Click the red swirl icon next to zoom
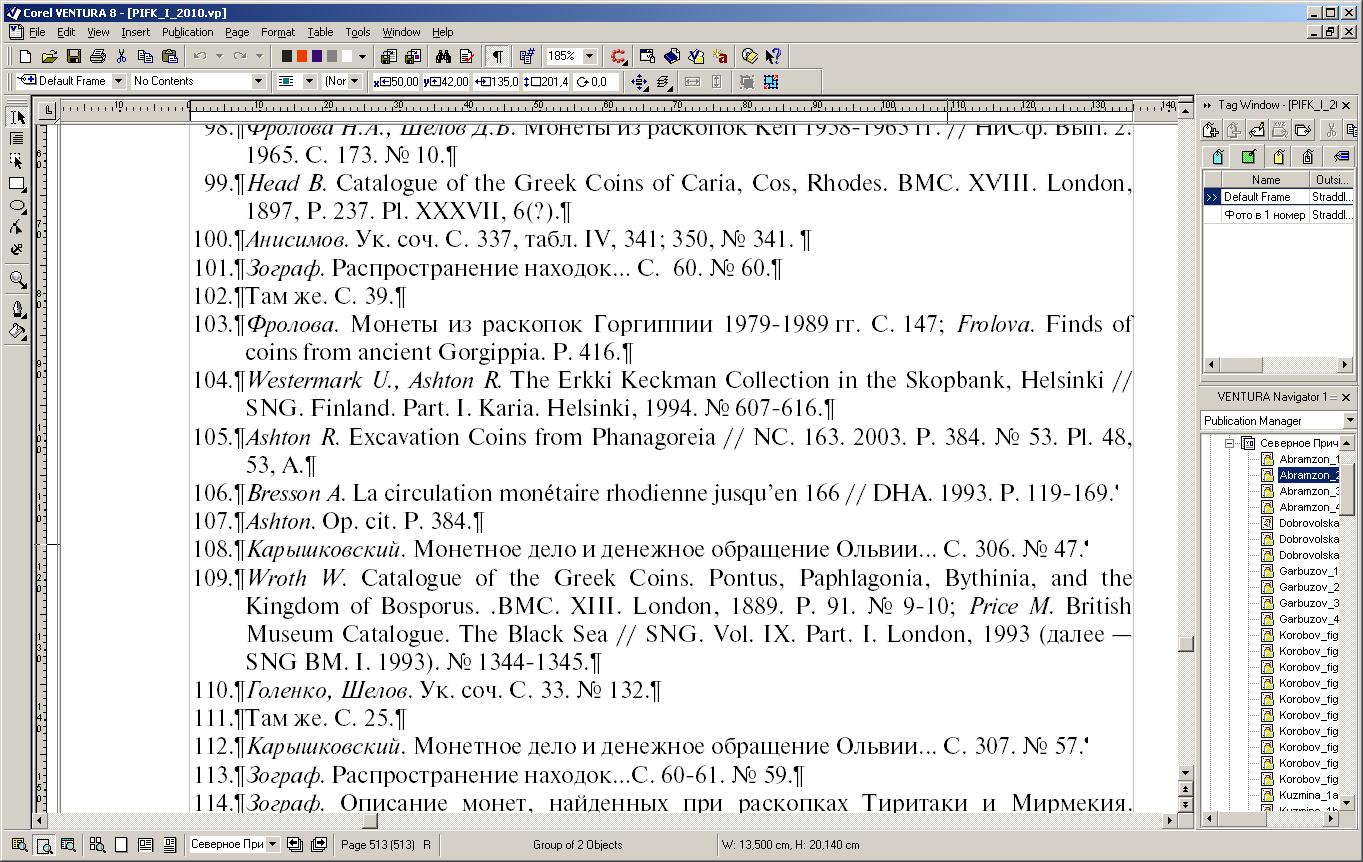Image resolution: width=1363 pixels, height=862 pixels. tap(619, 57)
